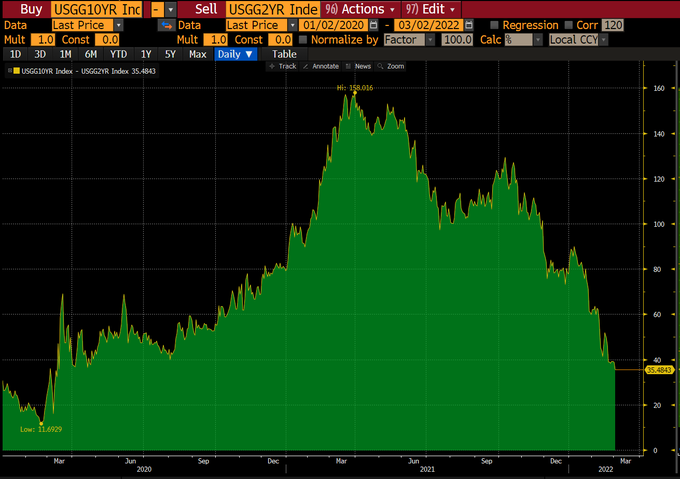Edit the Buy side Const 0.0 field
The width and height of the screenshot is (680, 479).
107,40
